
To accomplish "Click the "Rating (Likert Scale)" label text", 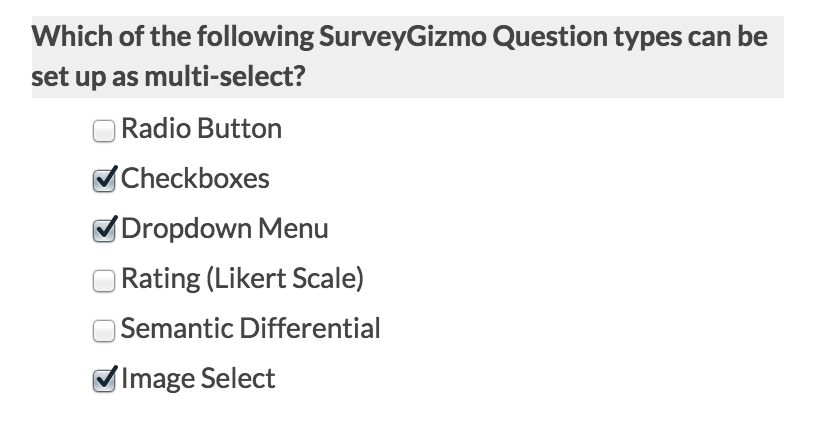I will tap(242, 279).
